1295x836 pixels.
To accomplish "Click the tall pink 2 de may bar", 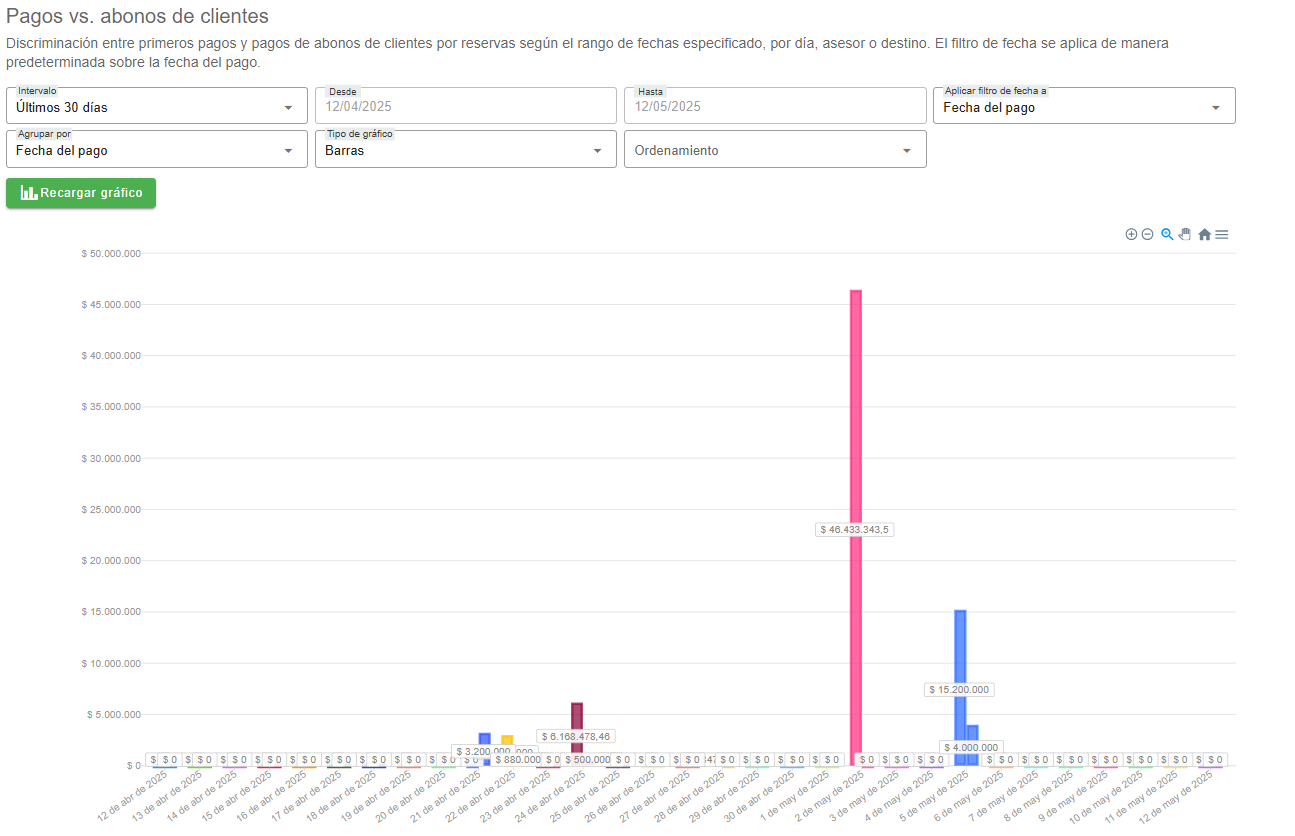I will coord(856,420).
